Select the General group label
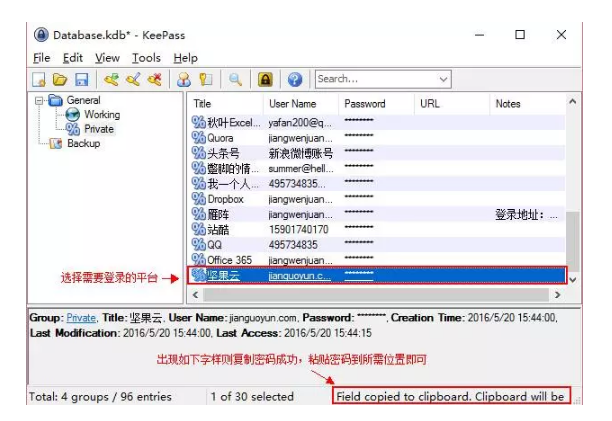 (84, 100)
